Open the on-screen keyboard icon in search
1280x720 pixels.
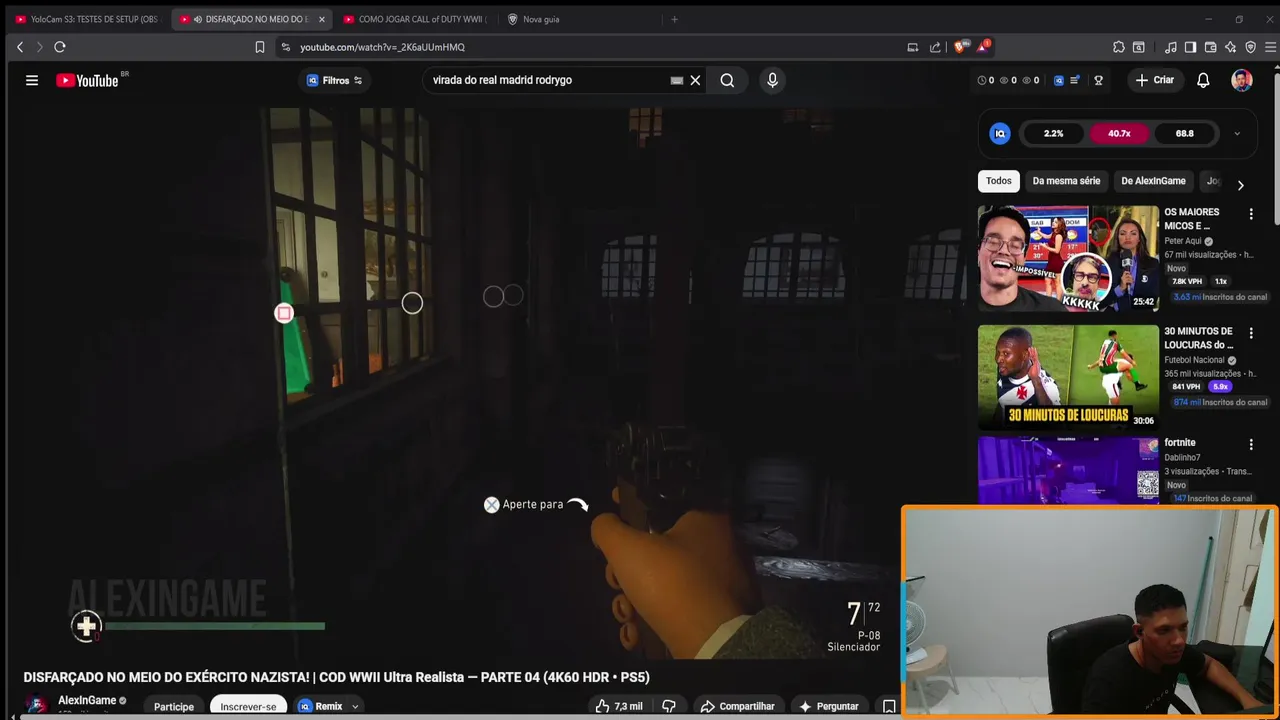(x=677, y=80)
